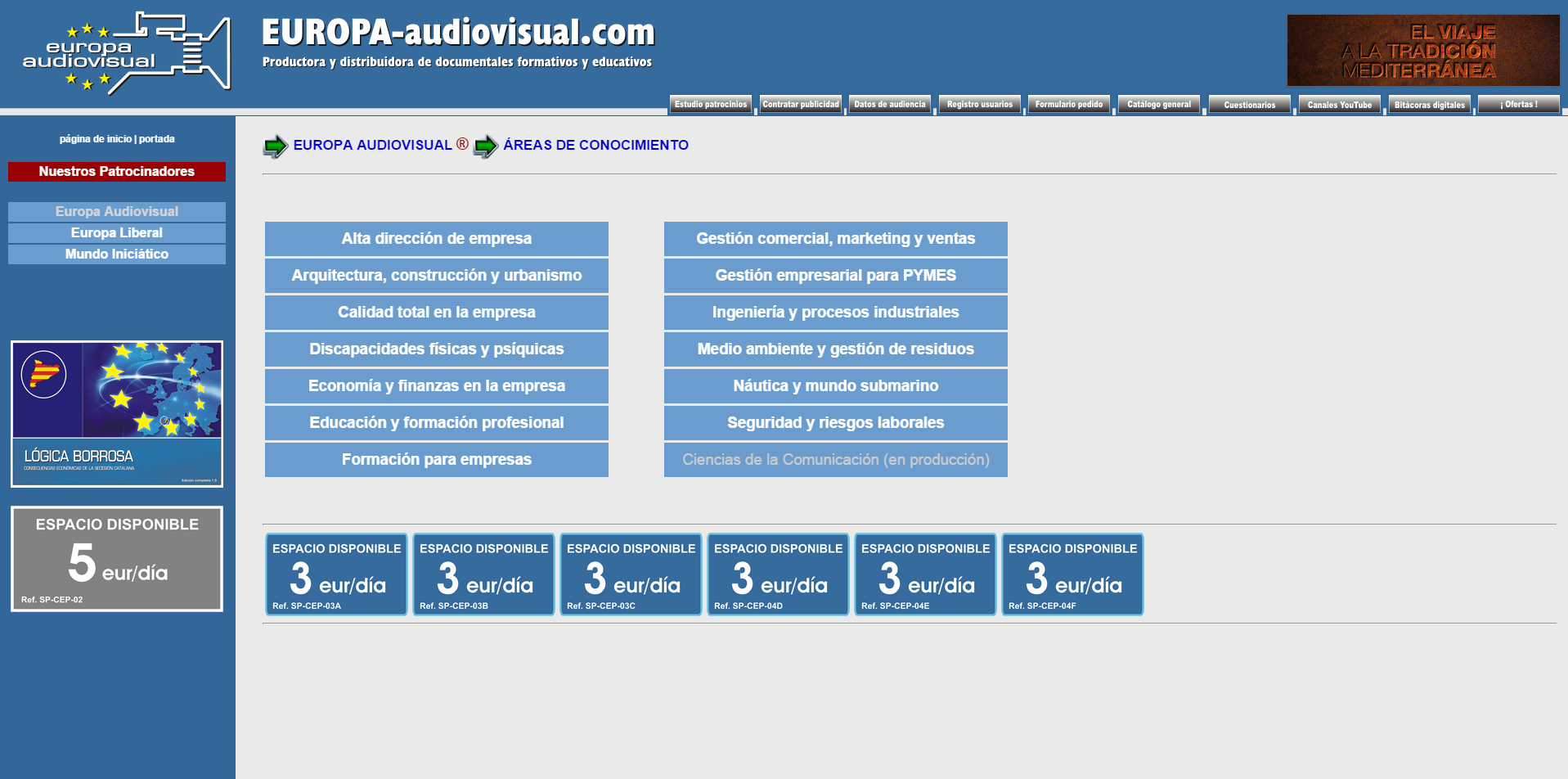Open Educación y formación profesional area
This screenshot has height=779, width=1568.
[437, 423]
